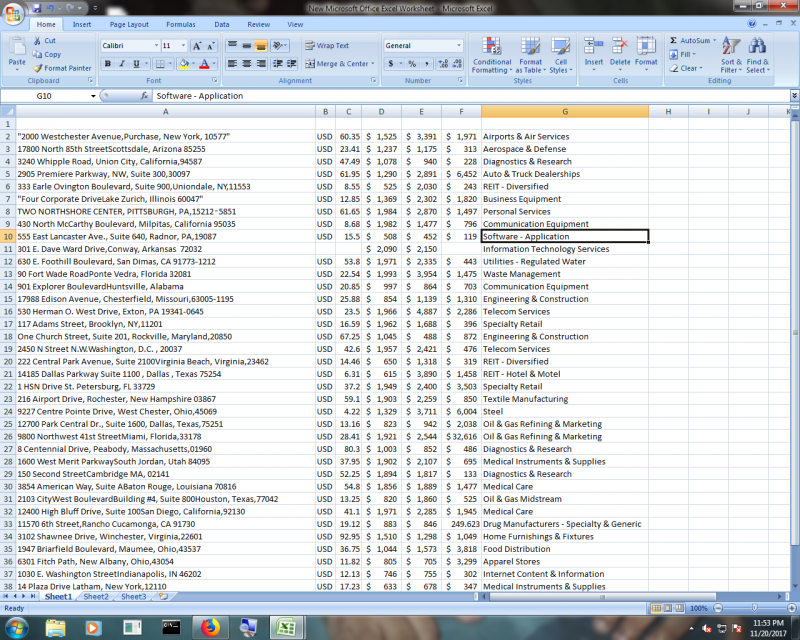Viewport: 800px width, 640px height.
Task: Open Firefox from the Windows taskbar
Action: pos(209,627)
